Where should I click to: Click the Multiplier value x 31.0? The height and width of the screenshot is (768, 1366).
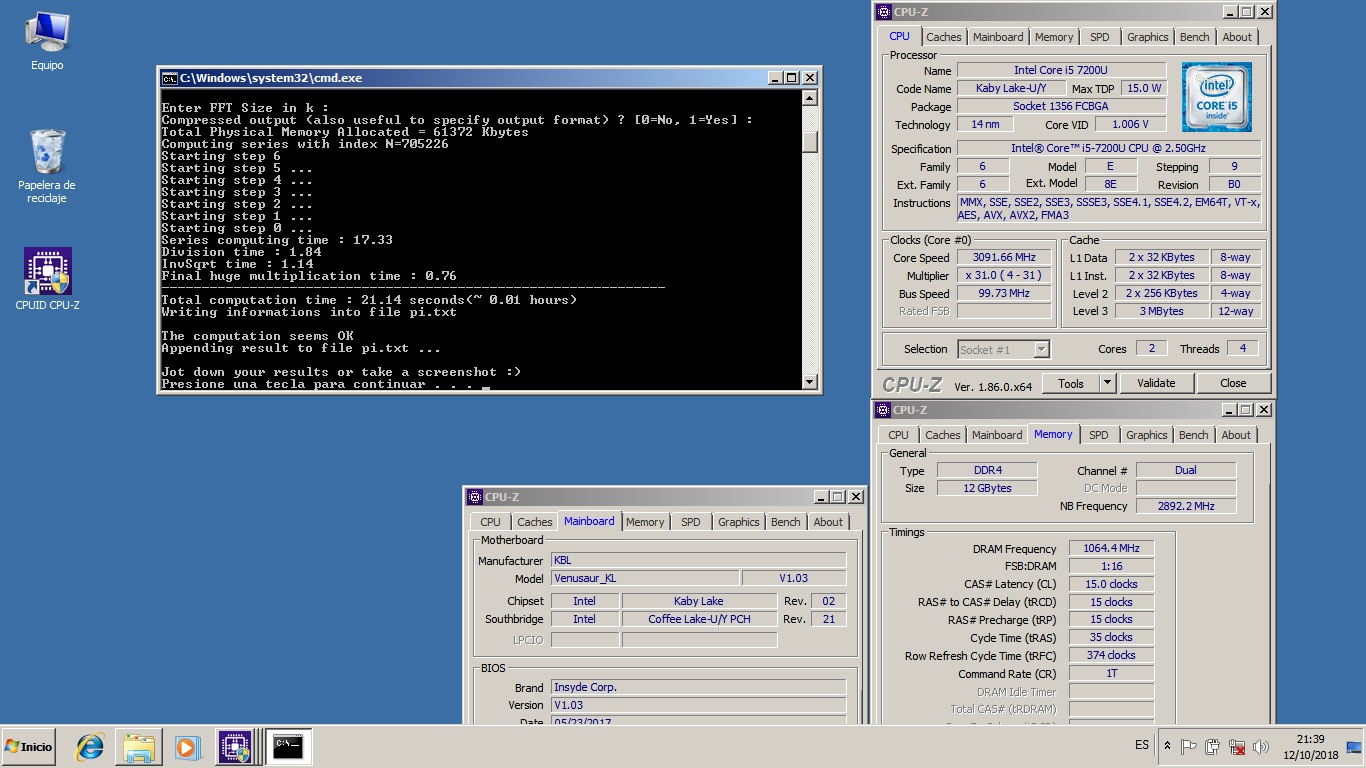click(x=1005, y=275)
